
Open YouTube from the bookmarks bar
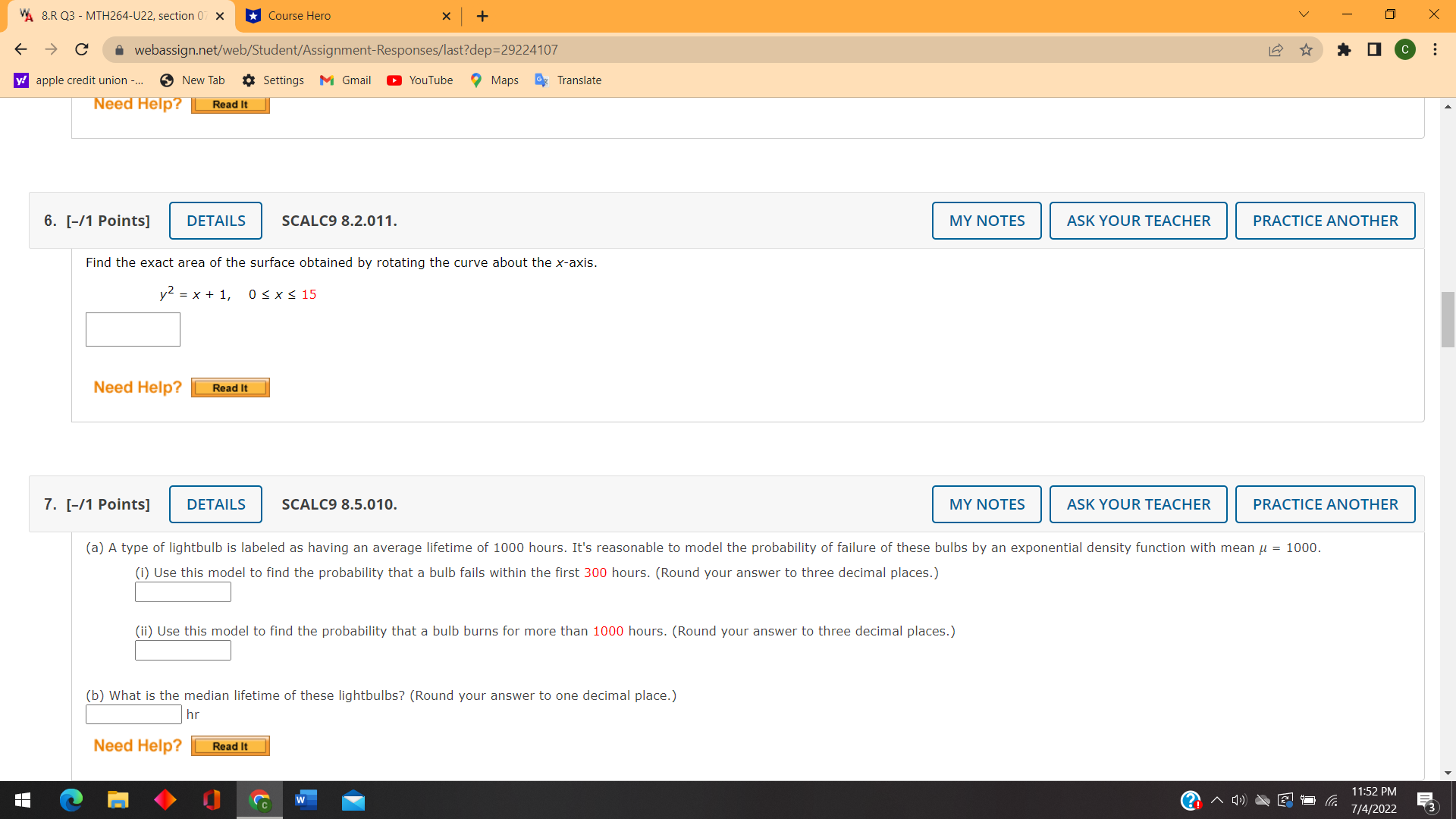(x=419, y=80)
